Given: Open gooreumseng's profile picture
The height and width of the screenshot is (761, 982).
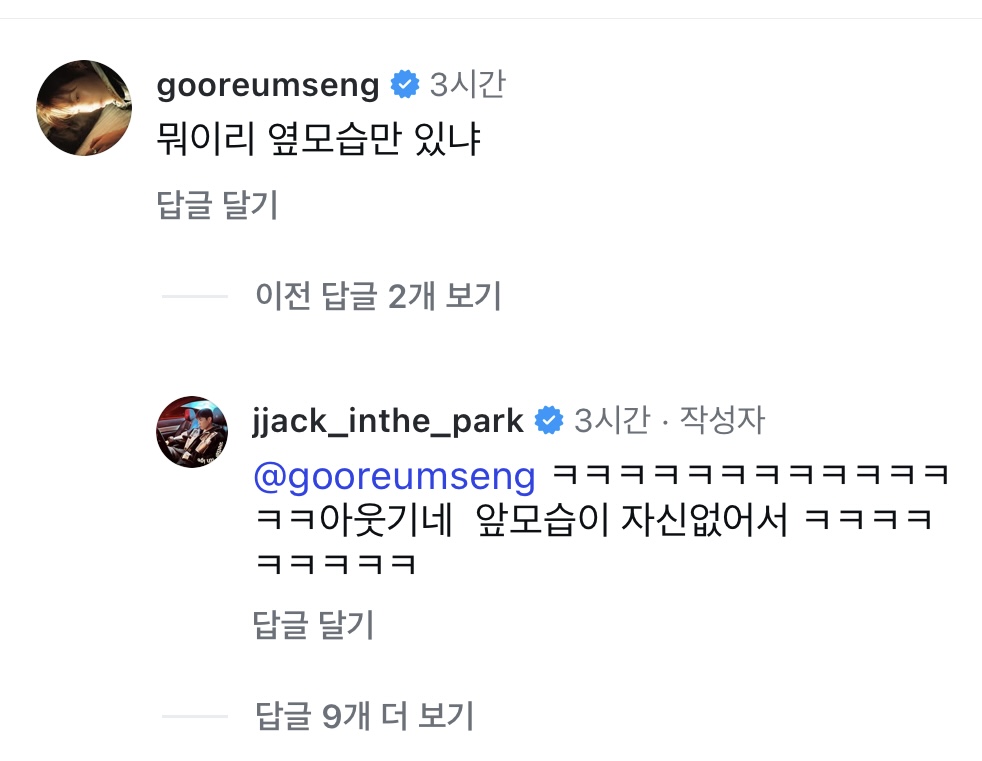Looking at the screenshot, I should click(x=84, y=108).
